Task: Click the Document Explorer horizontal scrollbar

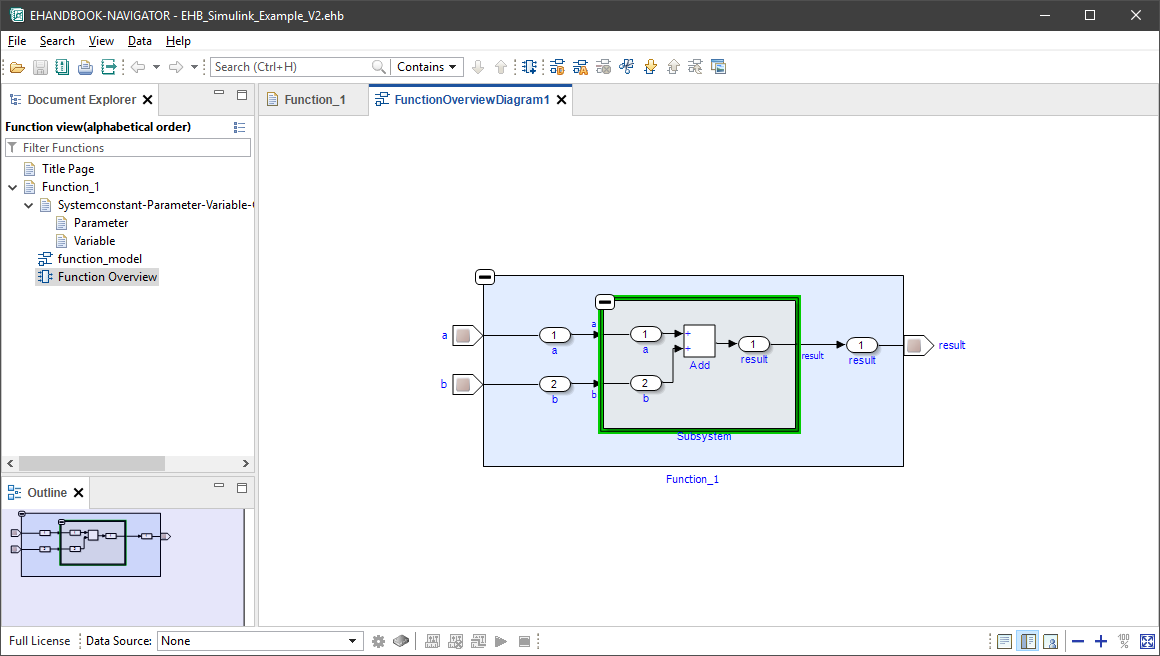Action: [x=91, y=464]
